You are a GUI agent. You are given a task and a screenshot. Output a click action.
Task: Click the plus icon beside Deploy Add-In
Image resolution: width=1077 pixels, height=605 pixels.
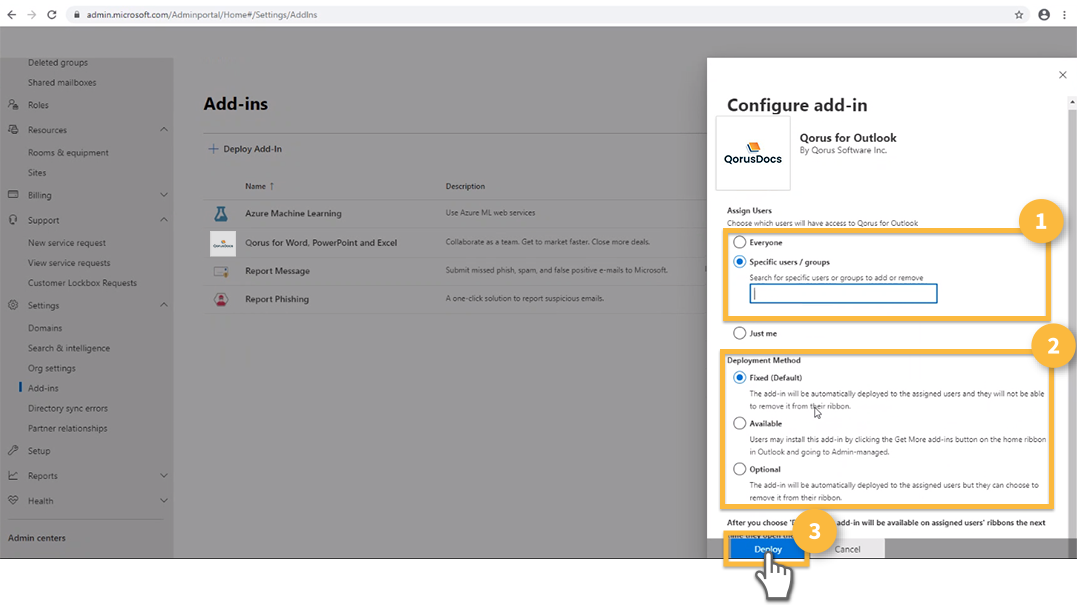coord(213,149)
